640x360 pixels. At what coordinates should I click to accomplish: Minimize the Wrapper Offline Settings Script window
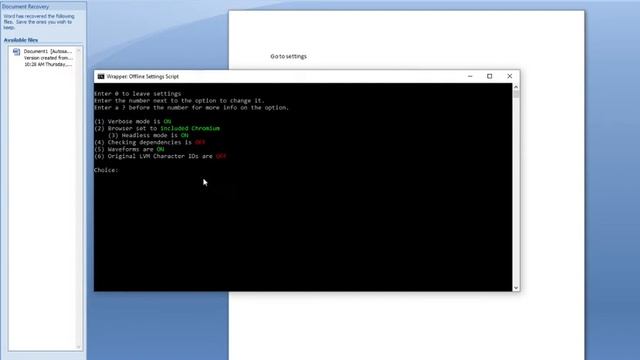click(470, 76)
